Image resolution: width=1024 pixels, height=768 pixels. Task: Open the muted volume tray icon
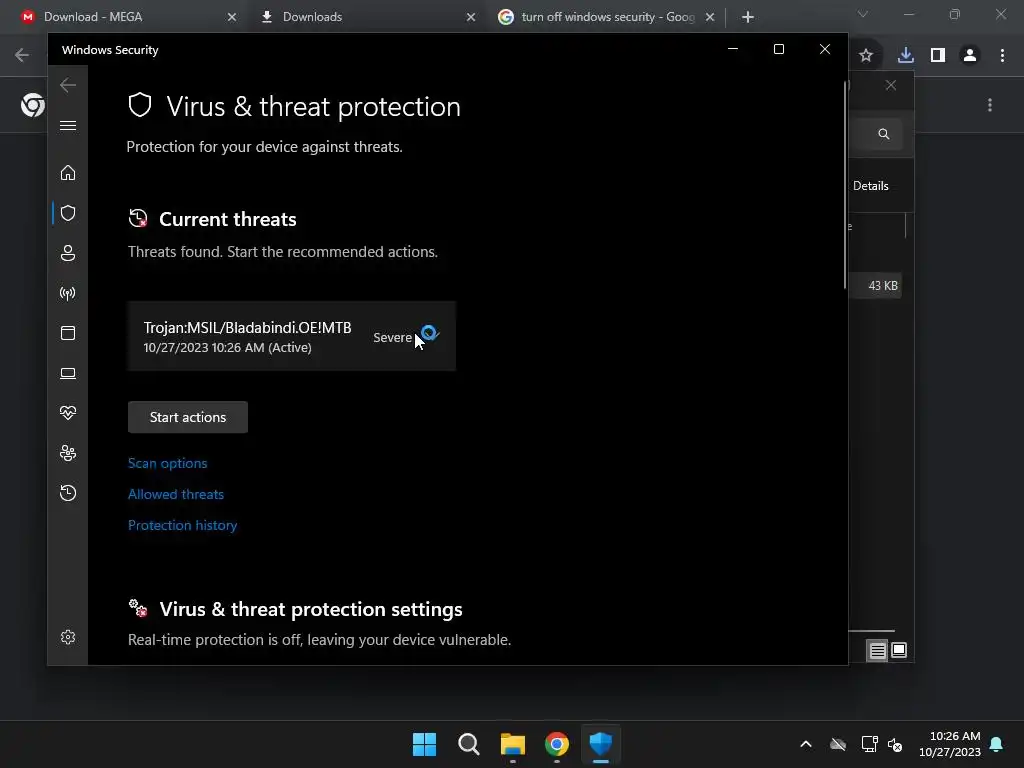coord(895,744)
